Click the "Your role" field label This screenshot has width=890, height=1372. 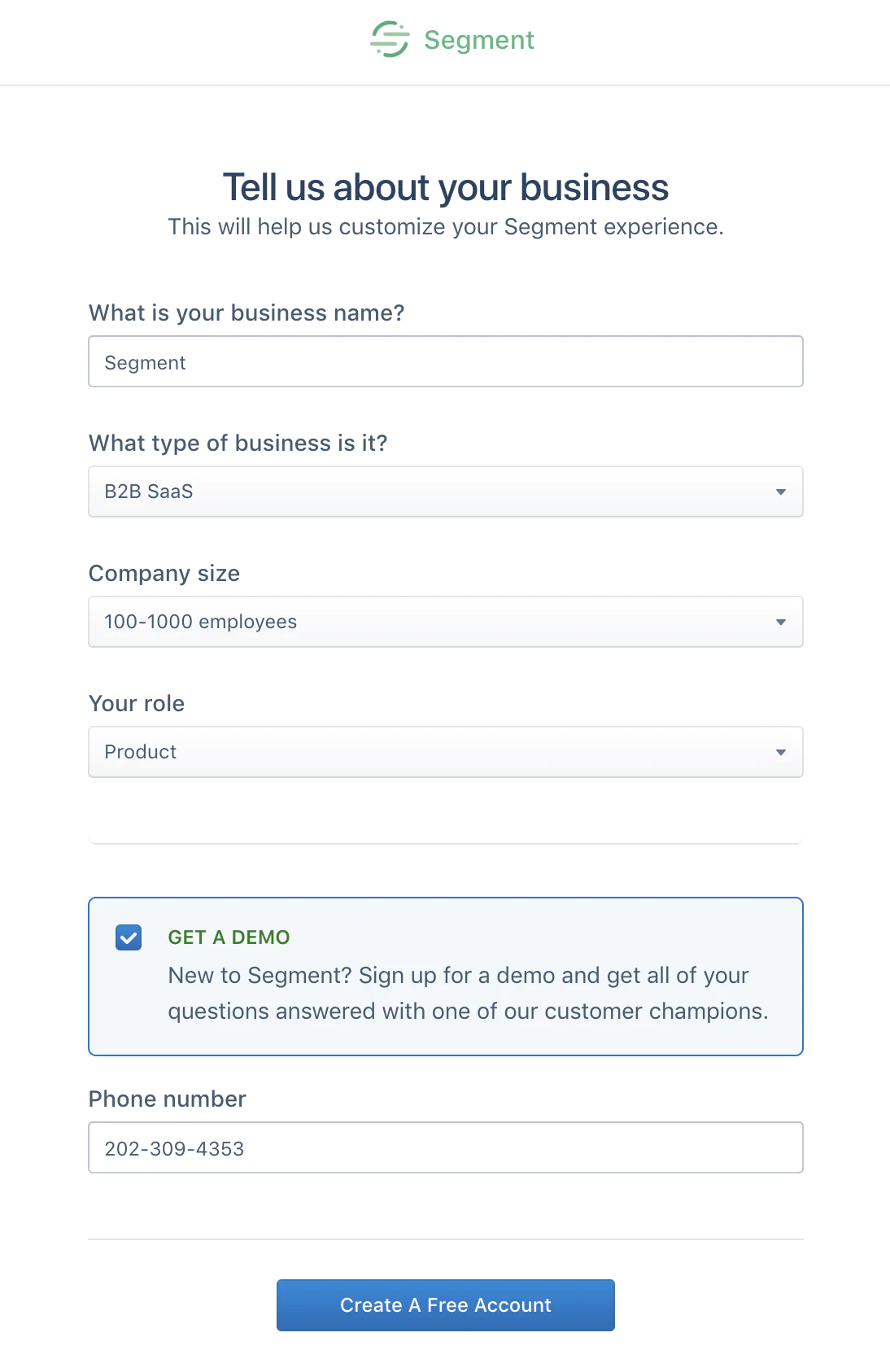coord(137,704)
